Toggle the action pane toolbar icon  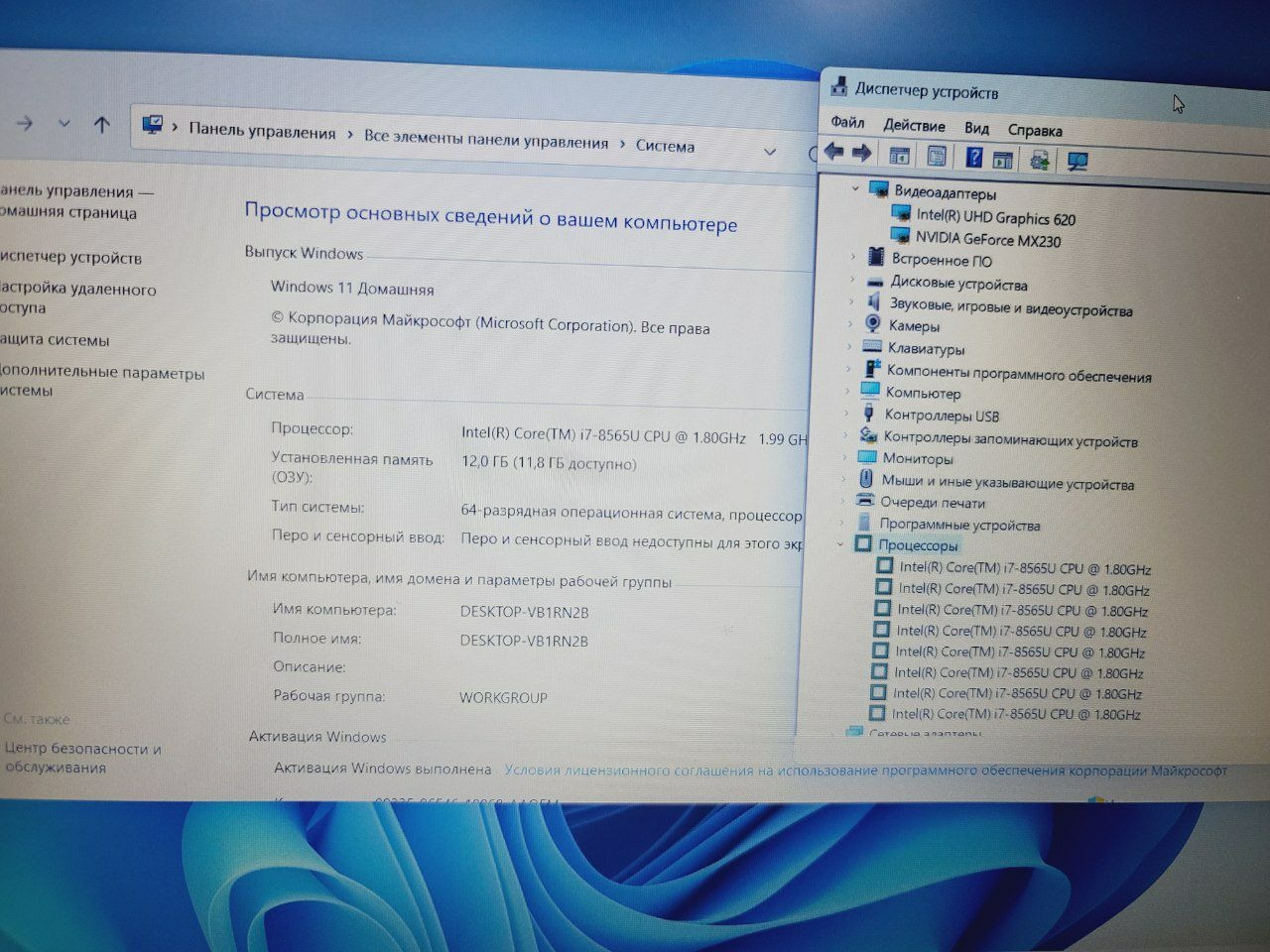(x=1003, y=159)
